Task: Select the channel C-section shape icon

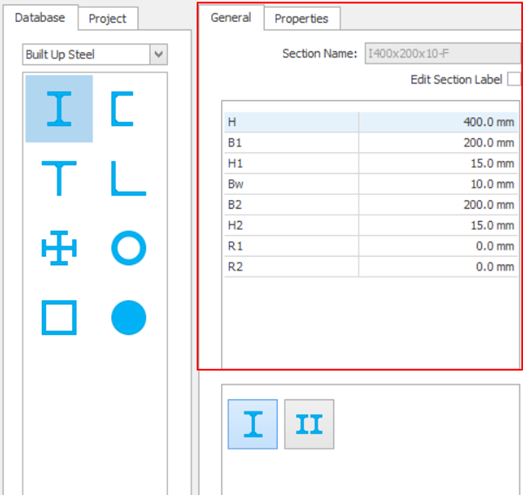Action: coord(122,109)
